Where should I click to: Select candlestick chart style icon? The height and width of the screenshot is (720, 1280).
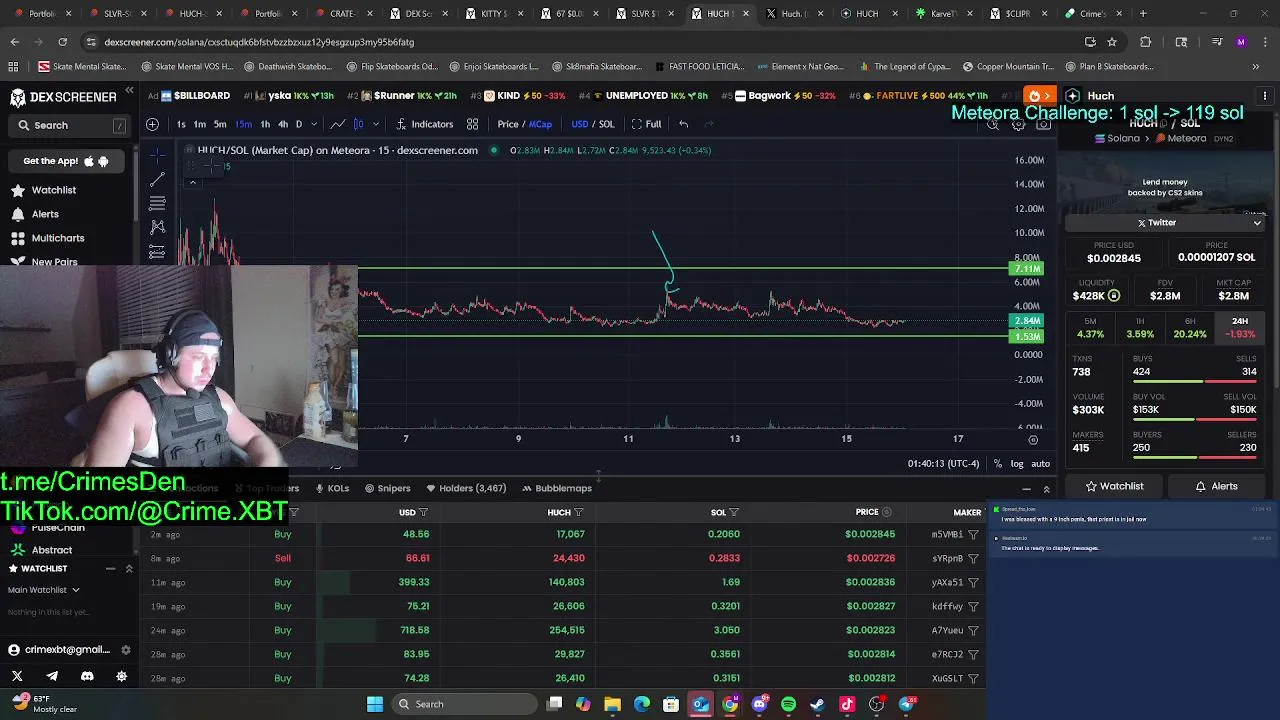(359, 124)
